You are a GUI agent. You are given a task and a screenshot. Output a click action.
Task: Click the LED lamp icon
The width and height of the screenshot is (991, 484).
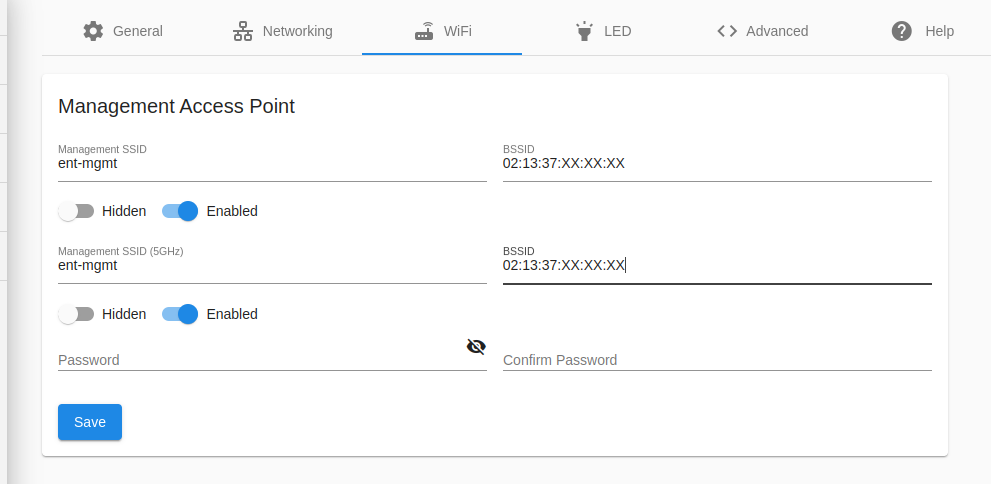584,31
